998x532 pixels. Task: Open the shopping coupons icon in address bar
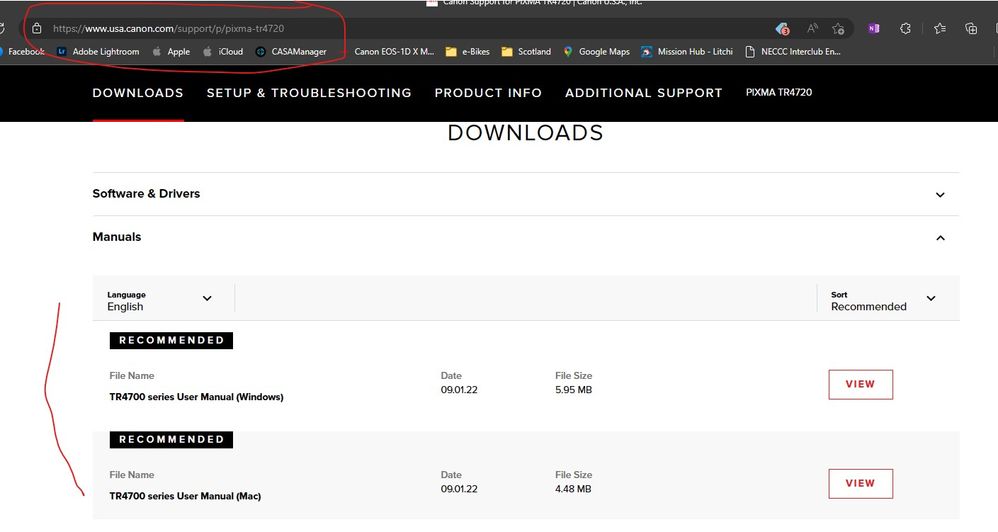pyautogui.click(x=782, y=29)
